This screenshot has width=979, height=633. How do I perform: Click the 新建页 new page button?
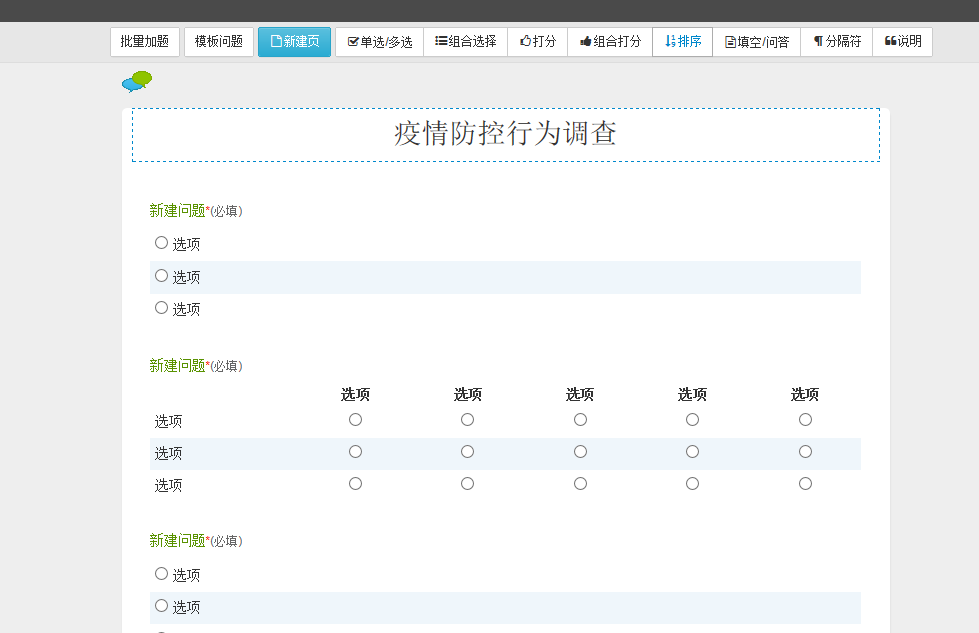pos(294,42)
